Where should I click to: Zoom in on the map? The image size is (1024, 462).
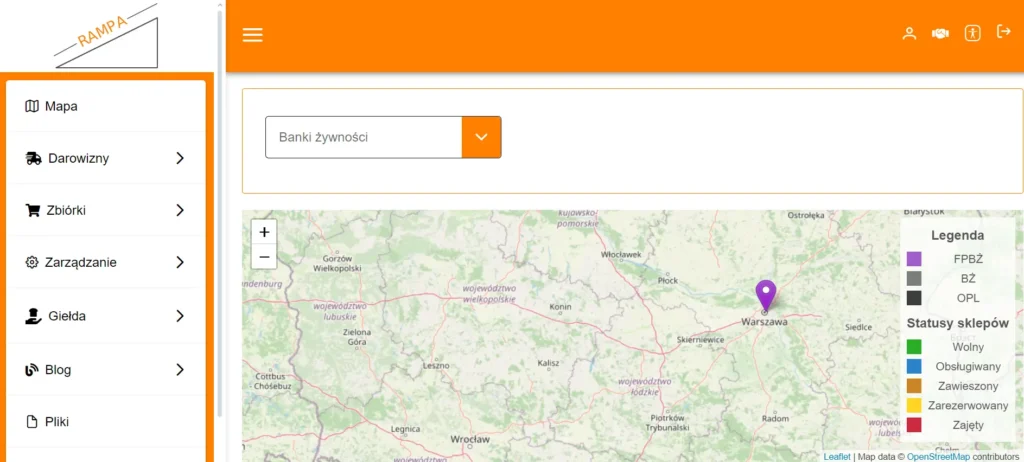(264, 232)
